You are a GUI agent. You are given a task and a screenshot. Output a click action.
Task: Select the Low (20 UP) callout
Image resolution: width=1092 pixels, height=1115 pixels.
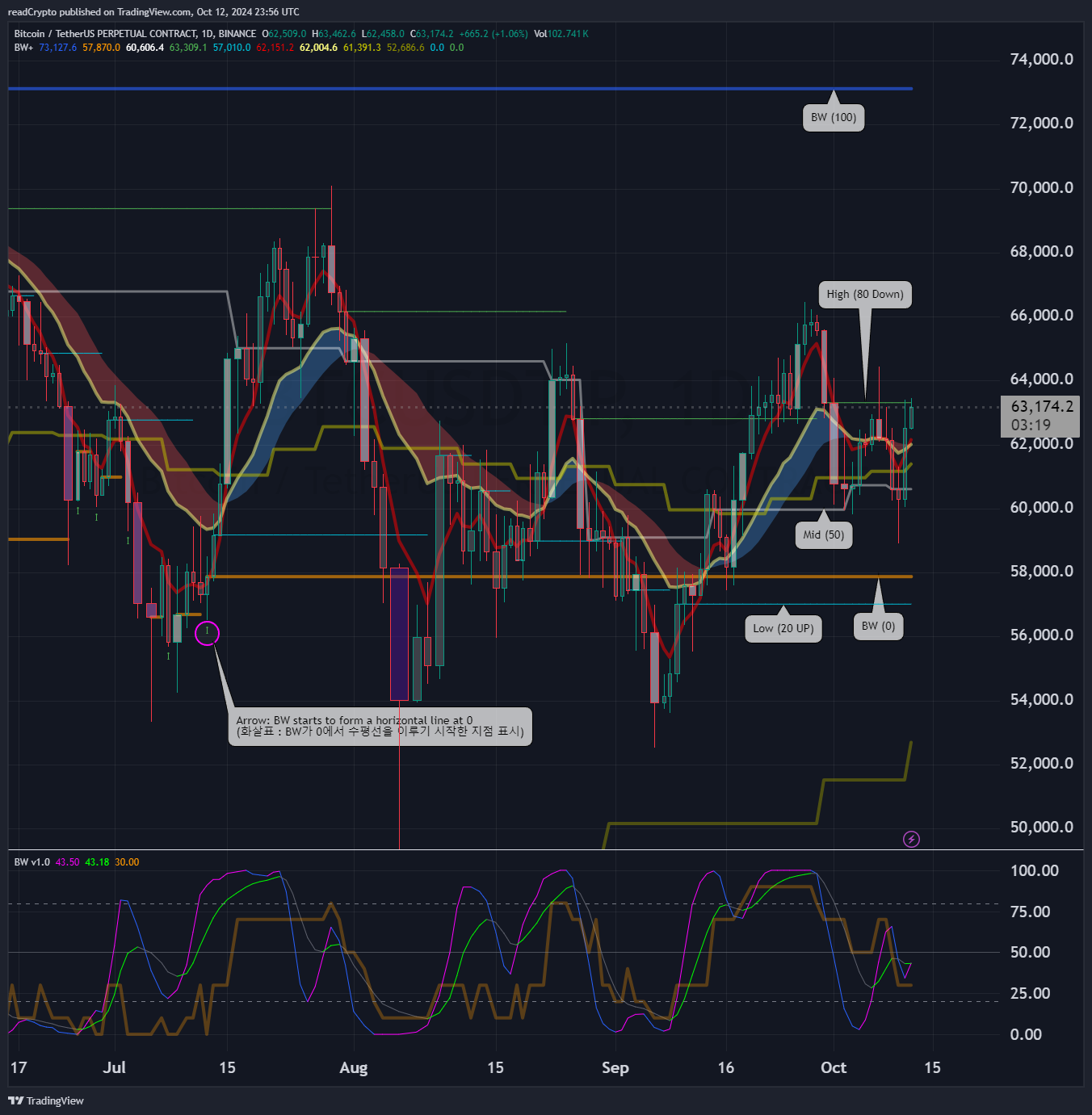click(x=783, y=629)
